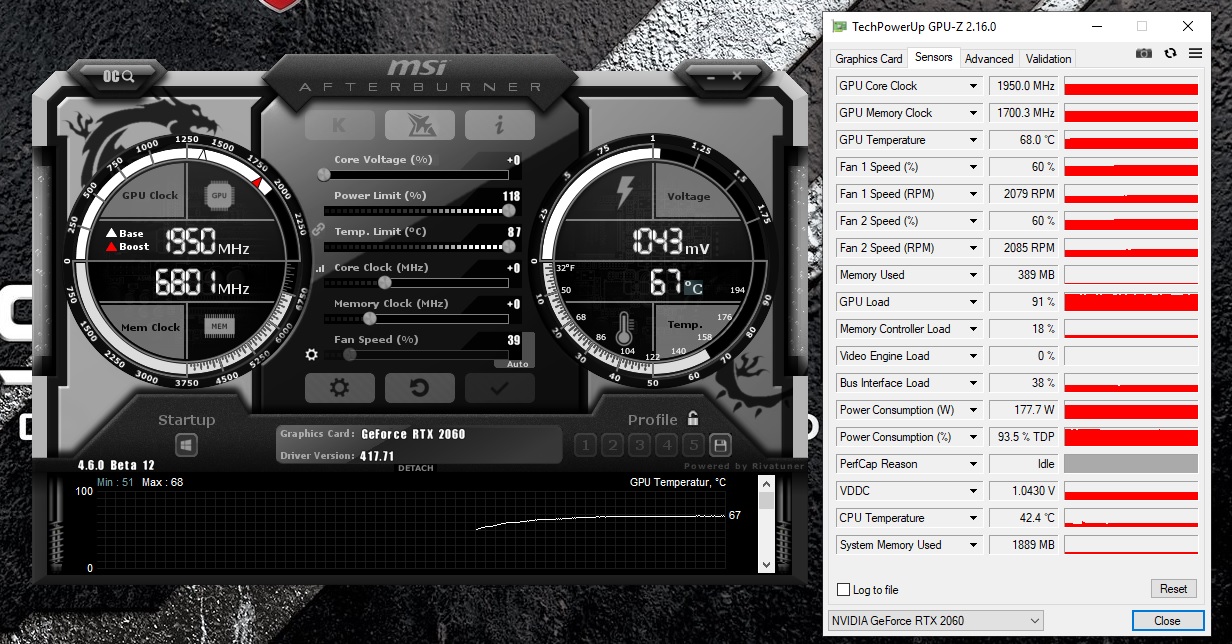Enable the Log to file checkbox

coord(844,590)
